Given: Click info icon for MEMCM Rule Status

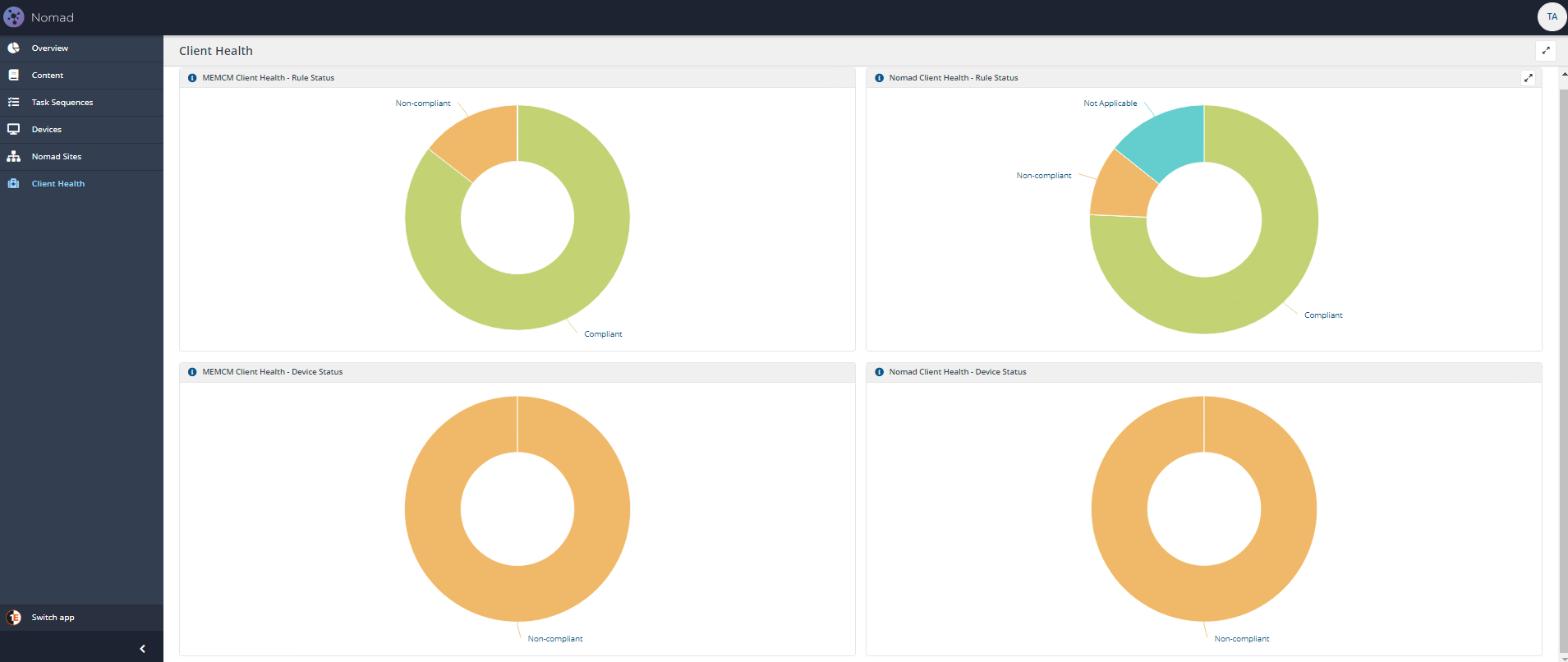Looking at the screenshot, I should [192, 78].
